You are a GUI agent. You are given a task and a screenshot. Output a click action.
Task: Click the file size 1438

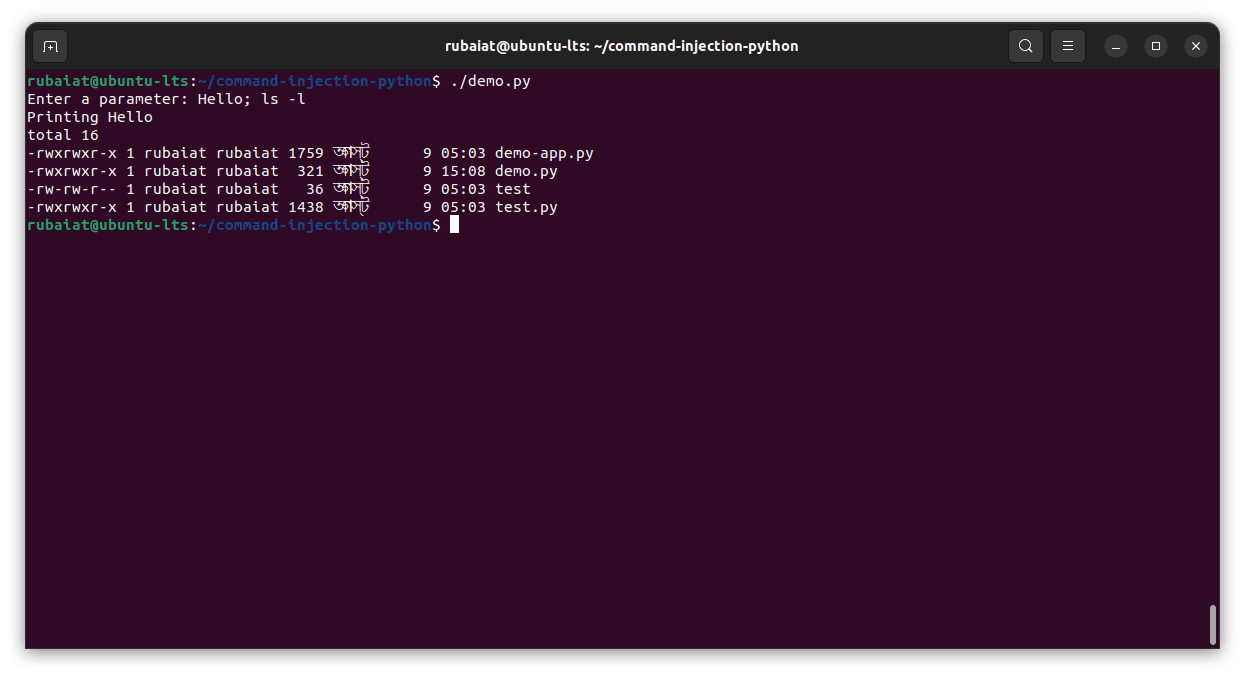[305, 207]
